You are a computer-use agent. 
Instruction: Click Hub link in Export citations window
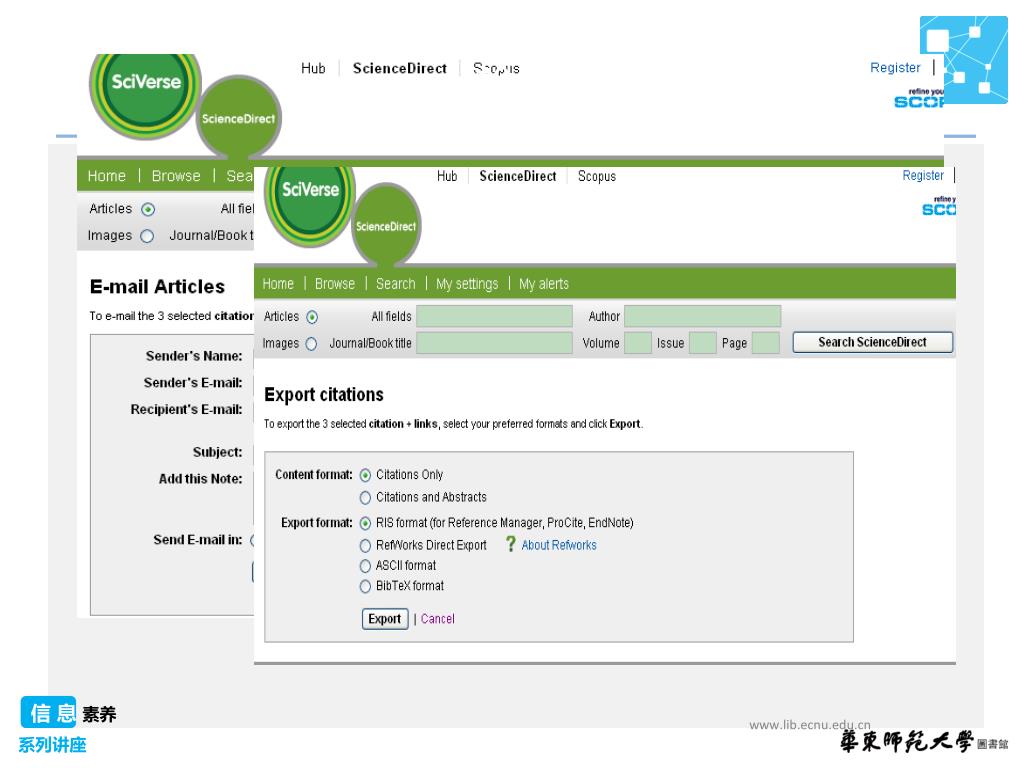pos(447,176)
